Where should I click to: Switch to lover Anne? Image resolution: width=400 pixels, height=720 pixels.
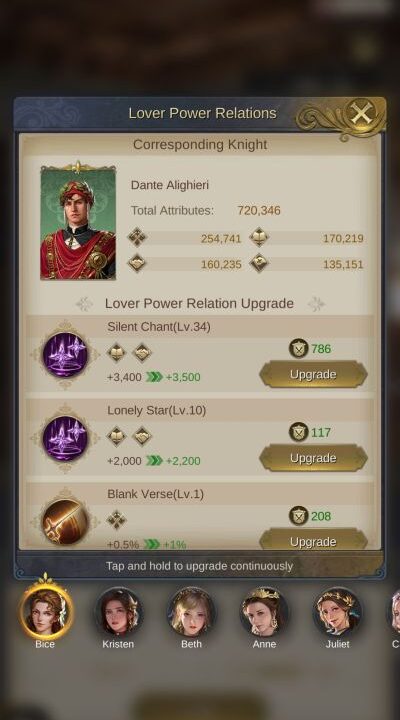pos(265,613)
